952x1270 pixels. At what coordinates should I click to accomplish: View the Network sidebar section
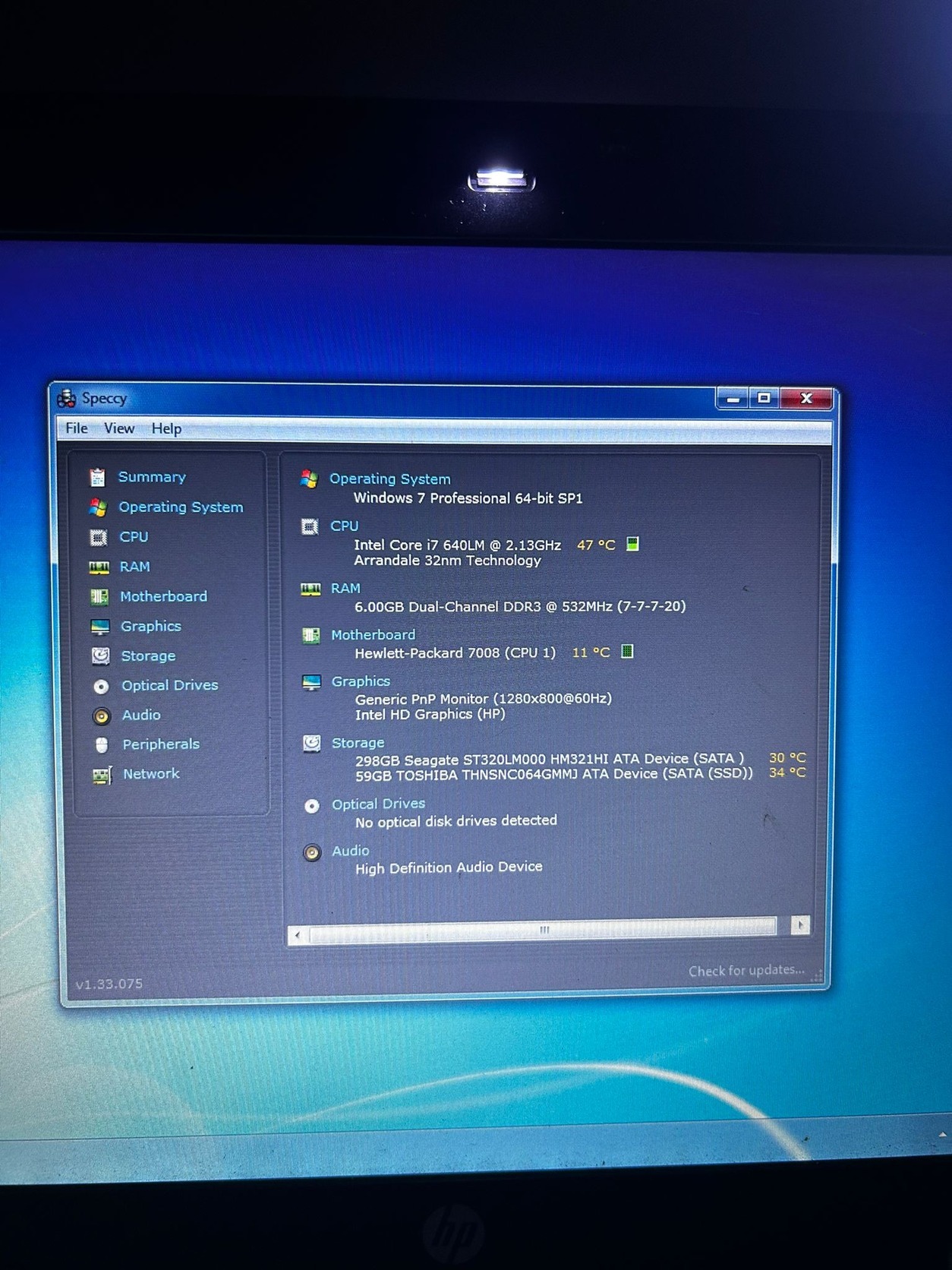[151, 774]
